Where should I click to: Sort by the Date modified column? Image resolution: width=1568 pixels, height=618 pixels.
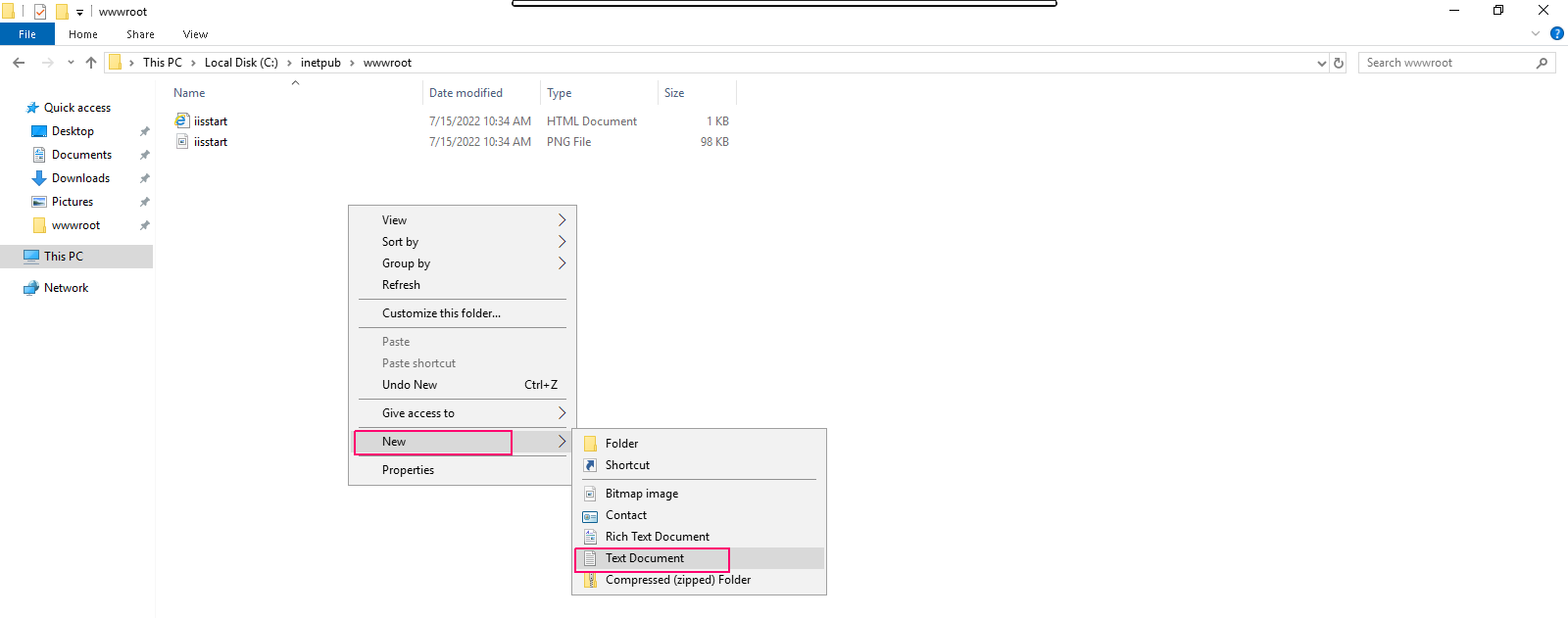[x=465, y=93]
